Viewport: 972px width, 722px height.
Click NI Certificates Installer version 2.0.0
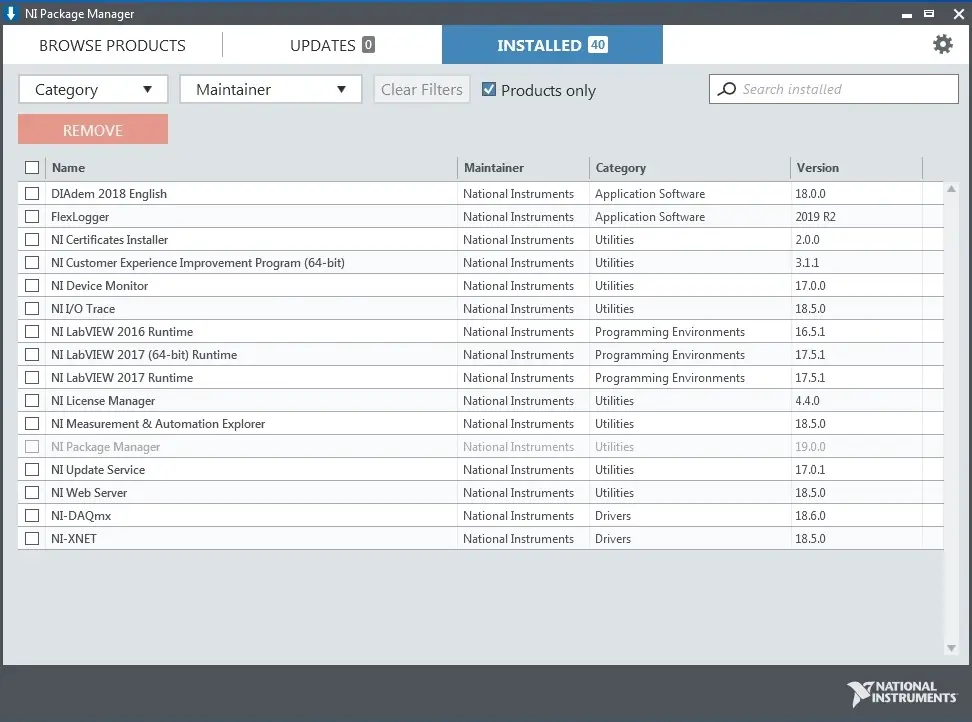click(807, 239)
